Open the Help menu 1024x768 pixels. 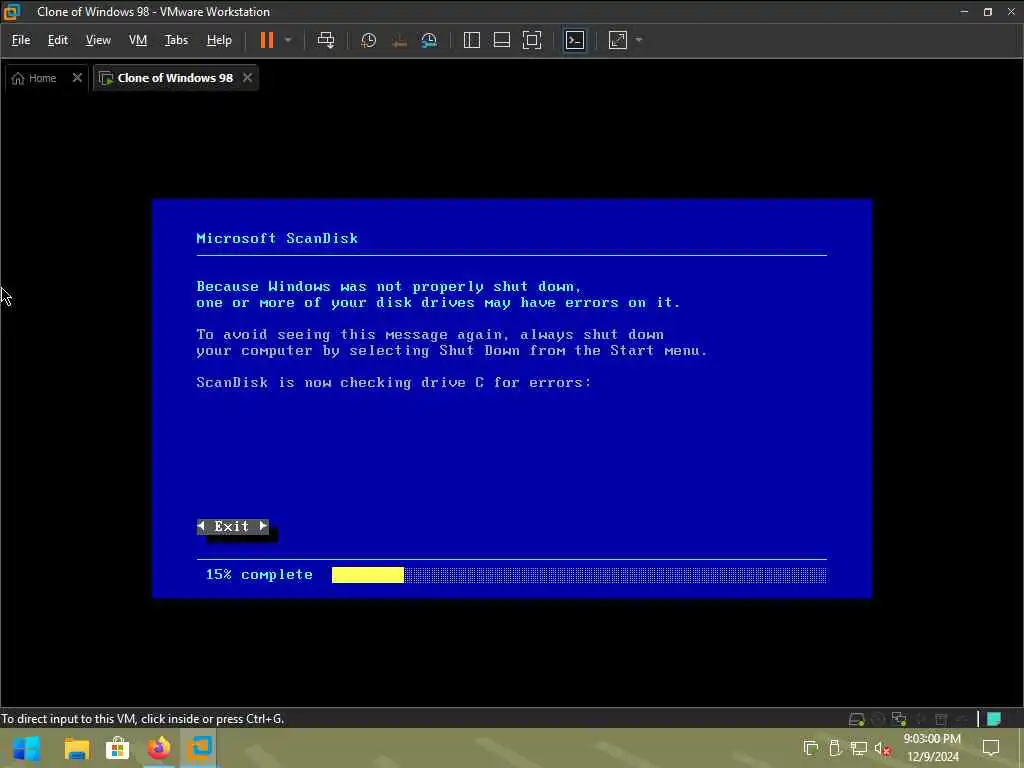219,40
